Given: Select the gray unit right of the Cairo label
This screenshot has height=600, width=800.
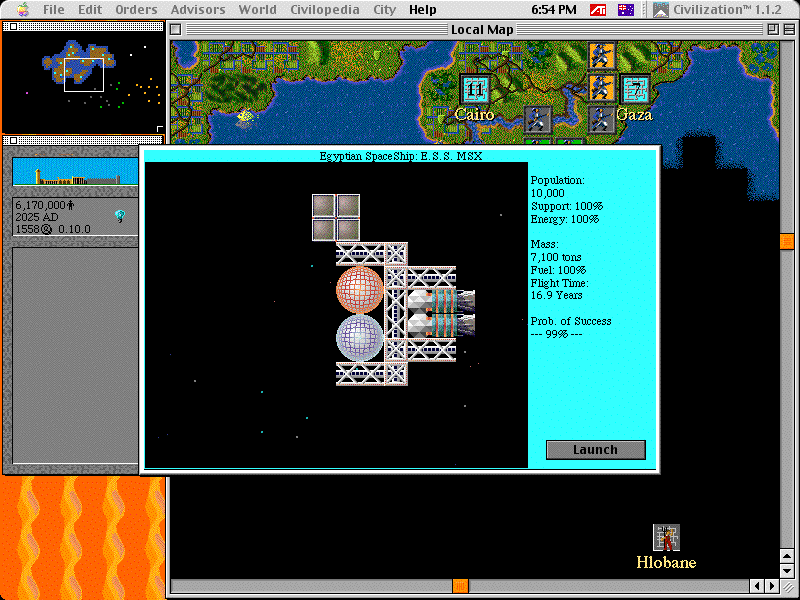Looking at the screenshot, I should tap(538, 120).
